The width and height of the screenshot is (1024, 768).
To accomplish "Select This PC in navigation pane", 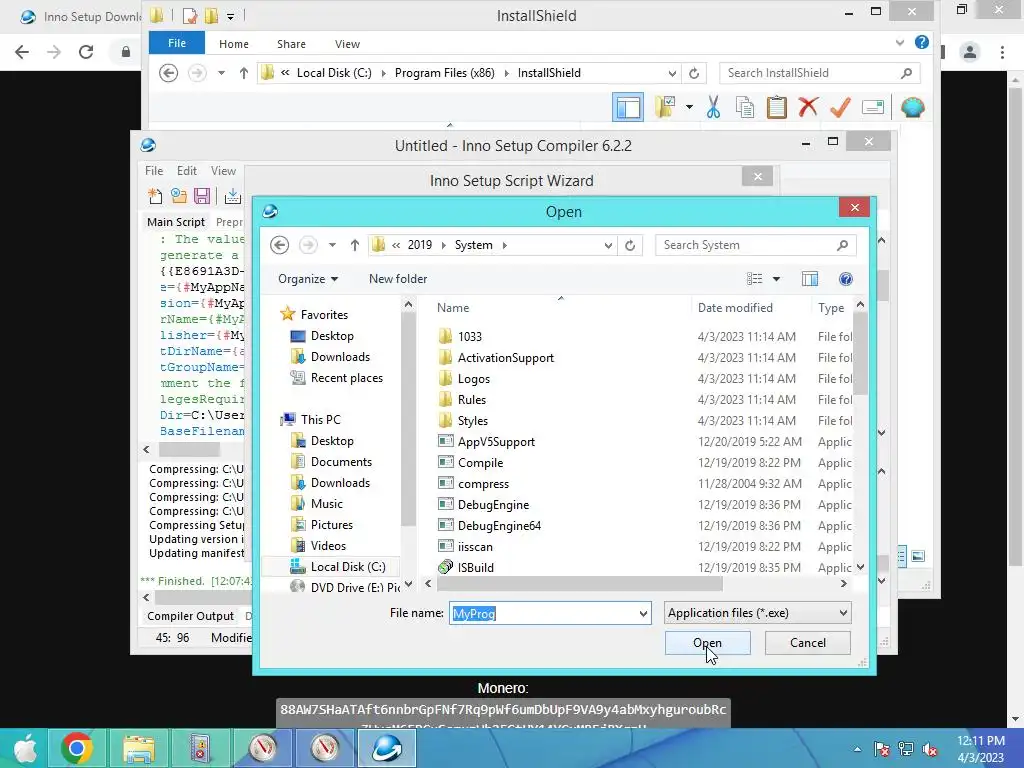I will pos(320,420).
